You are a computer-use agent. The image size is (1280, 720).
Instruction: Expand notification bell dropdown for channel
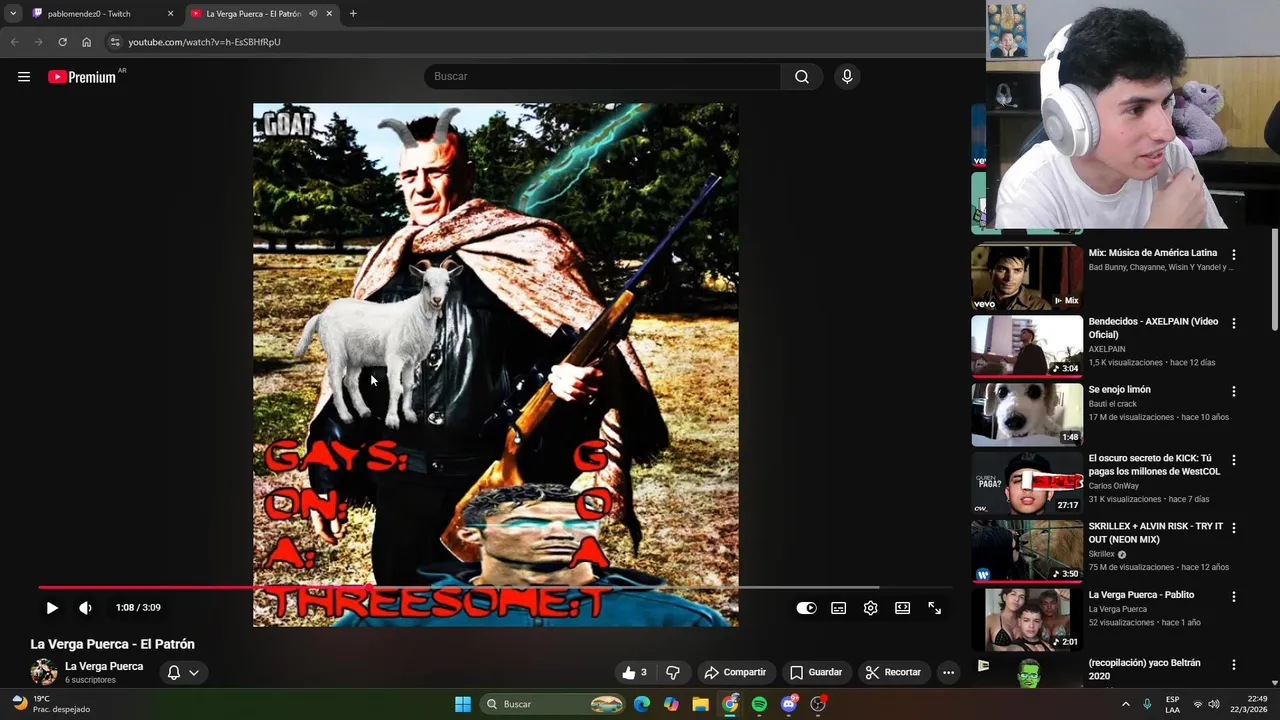[184, 673]
